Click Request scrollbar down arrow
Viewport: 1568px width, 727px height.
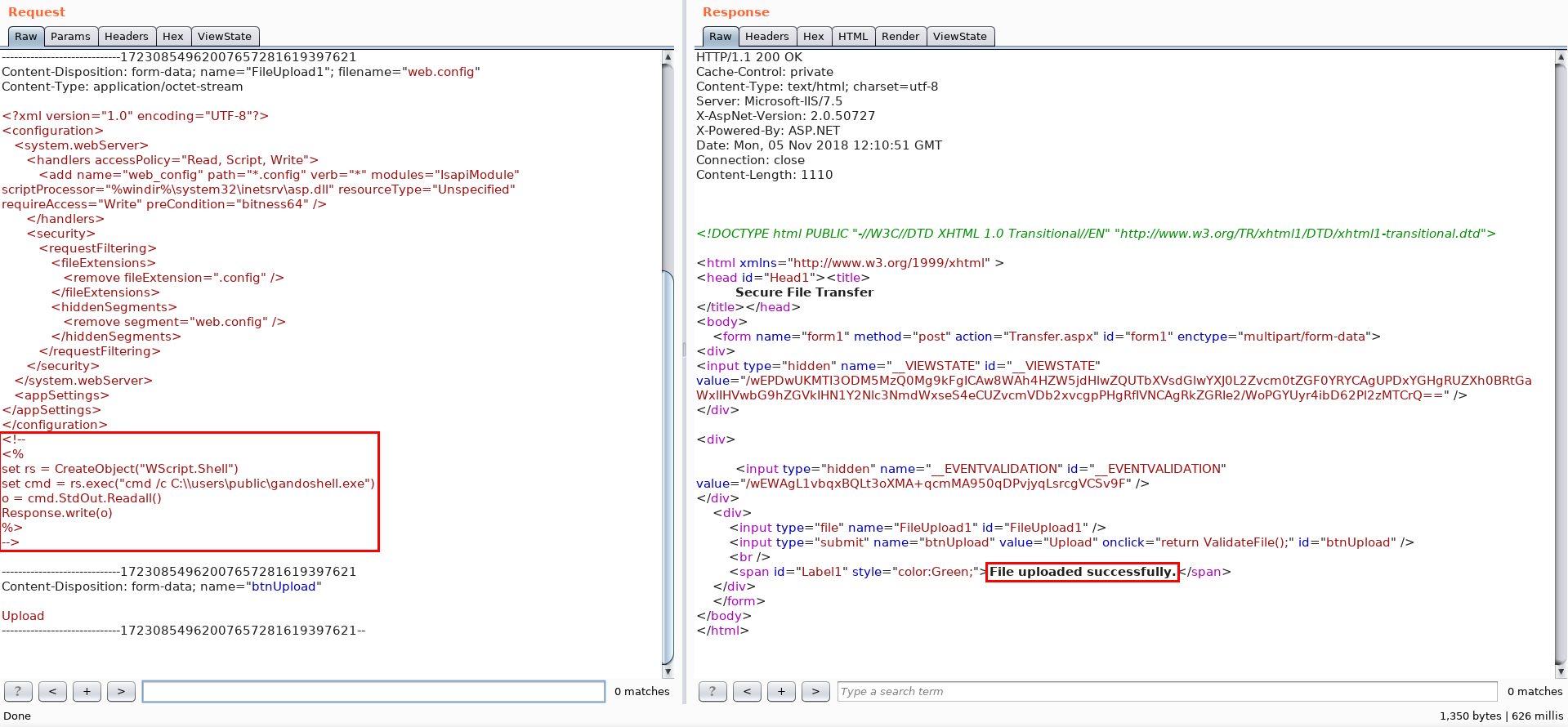(x=668, y=672)
